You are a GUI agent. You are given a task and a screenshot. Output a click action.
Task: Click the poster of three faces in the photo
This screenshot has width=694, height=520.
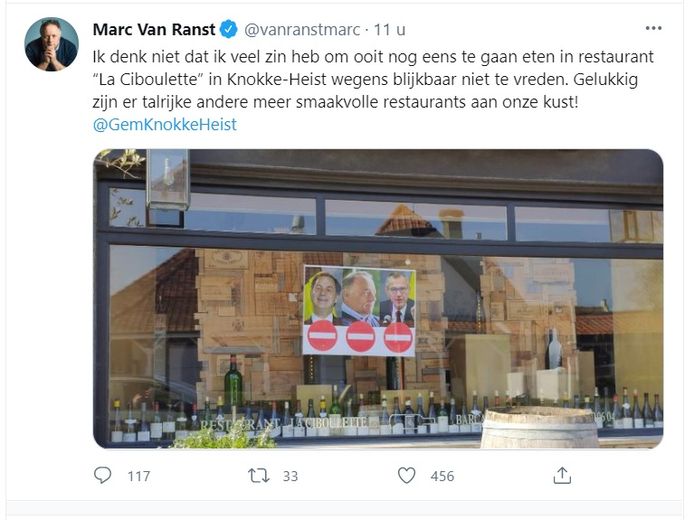point(359,311)
